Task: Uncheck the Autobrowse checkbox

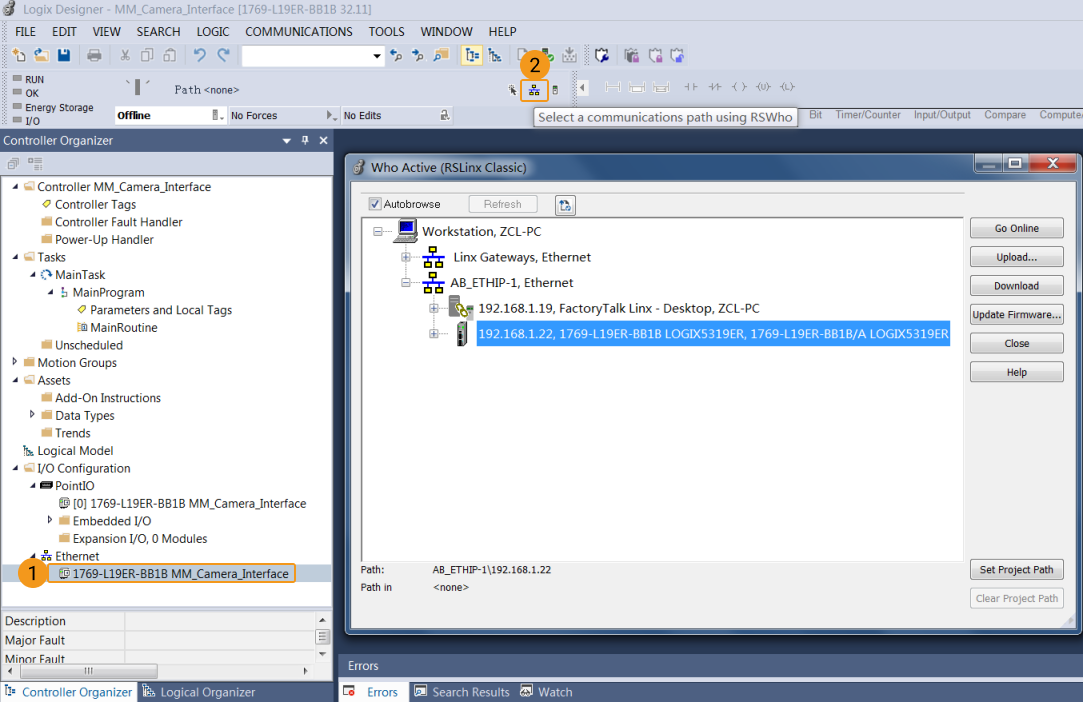Action: [x=376, y=204]
